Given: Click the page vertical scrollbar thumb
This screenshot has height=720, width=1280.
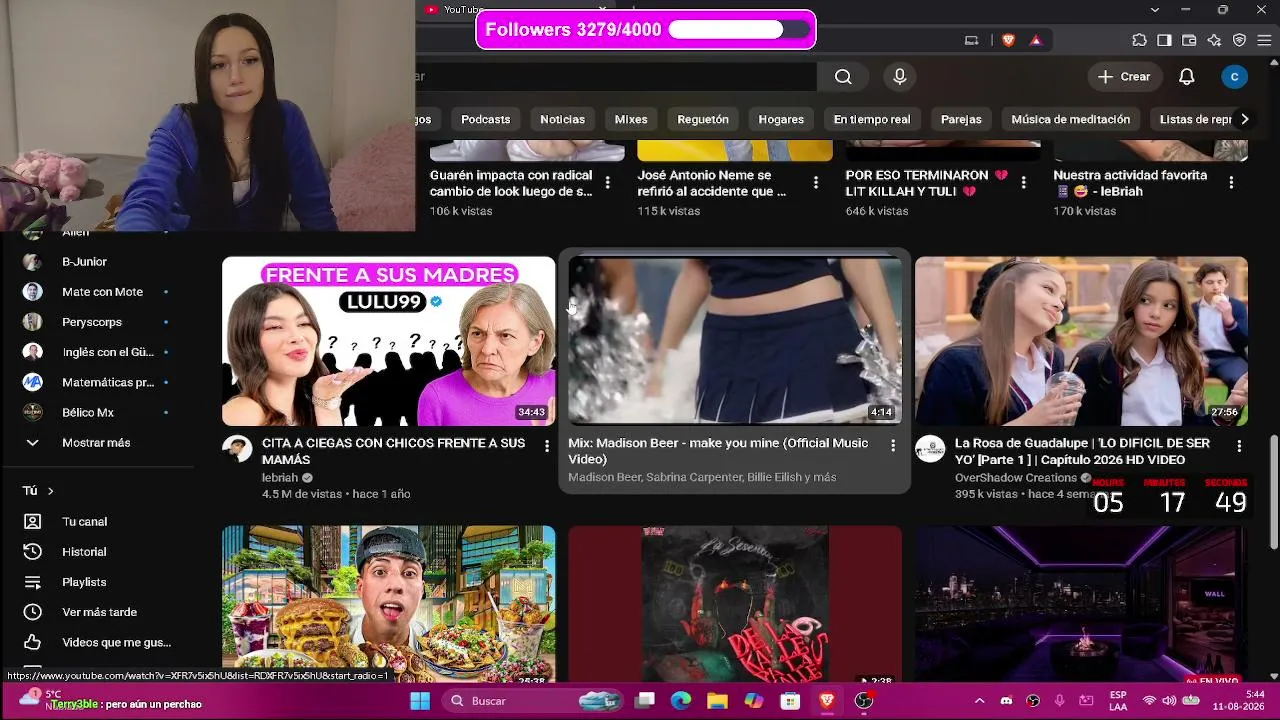Looking at the screenshot, I should (x=1273, y=492).
